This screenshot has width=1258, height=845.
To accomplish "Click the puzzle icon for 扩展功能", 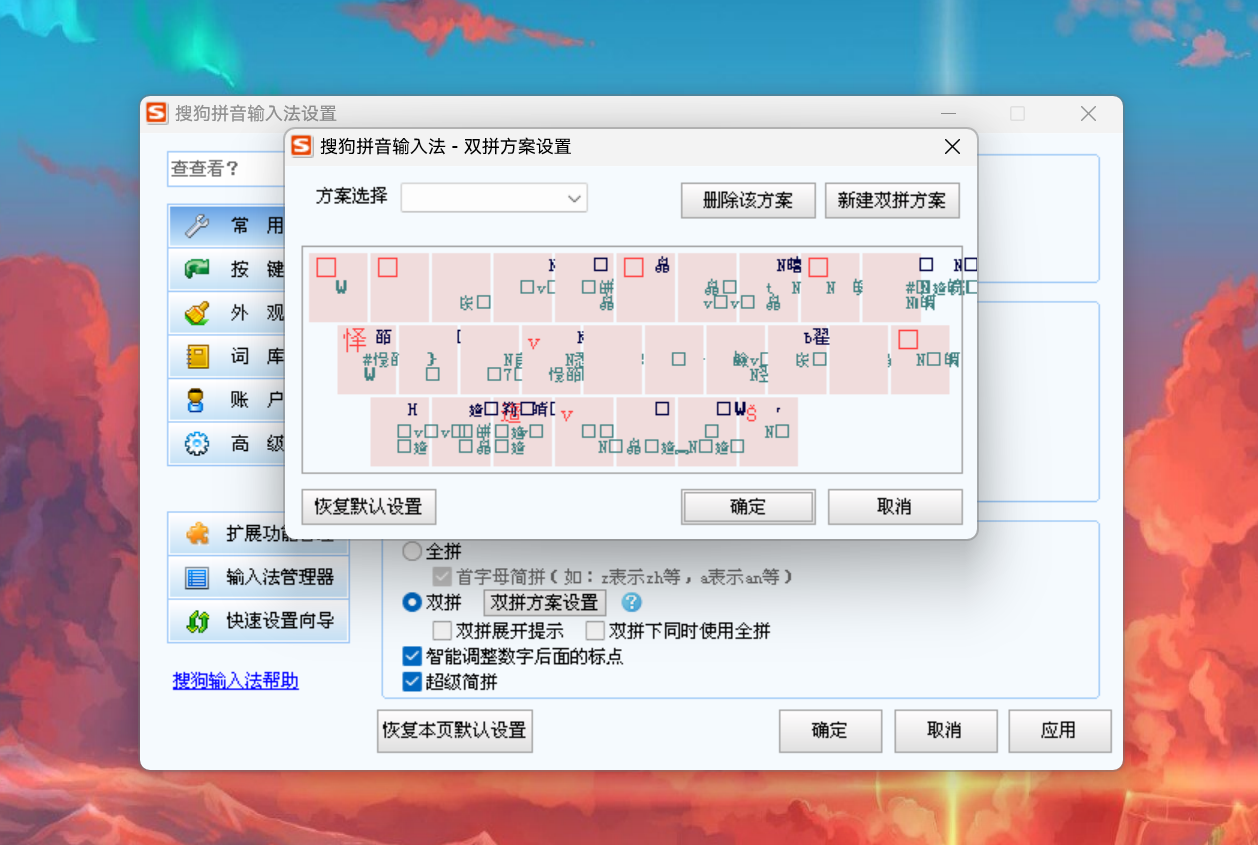I will [196, 533].
